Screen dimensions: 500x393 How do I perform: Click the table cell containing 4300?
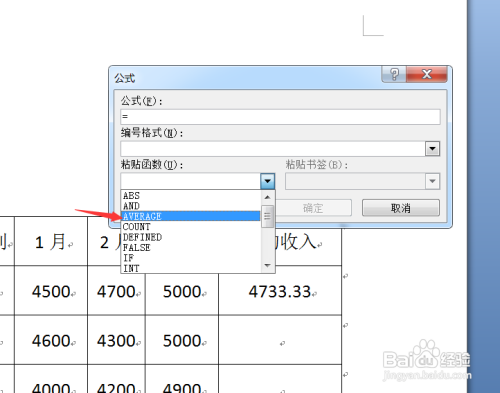click(116, 340)
